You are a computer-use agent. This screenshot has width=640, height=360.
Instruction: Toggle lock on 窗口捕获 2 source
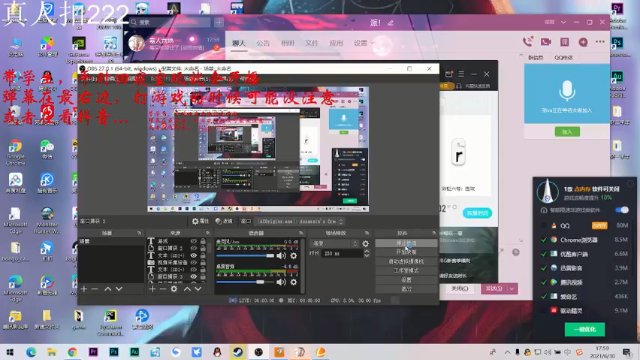(x=203, y=248)
